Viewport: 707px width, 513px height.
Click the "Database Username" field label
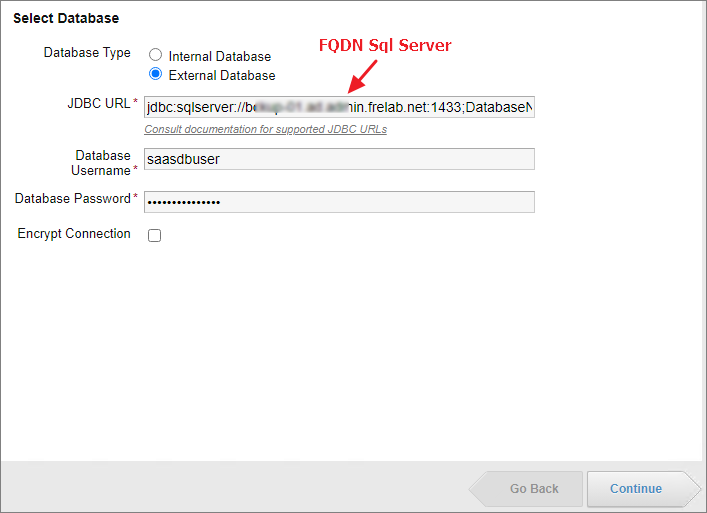coord(102,163)
